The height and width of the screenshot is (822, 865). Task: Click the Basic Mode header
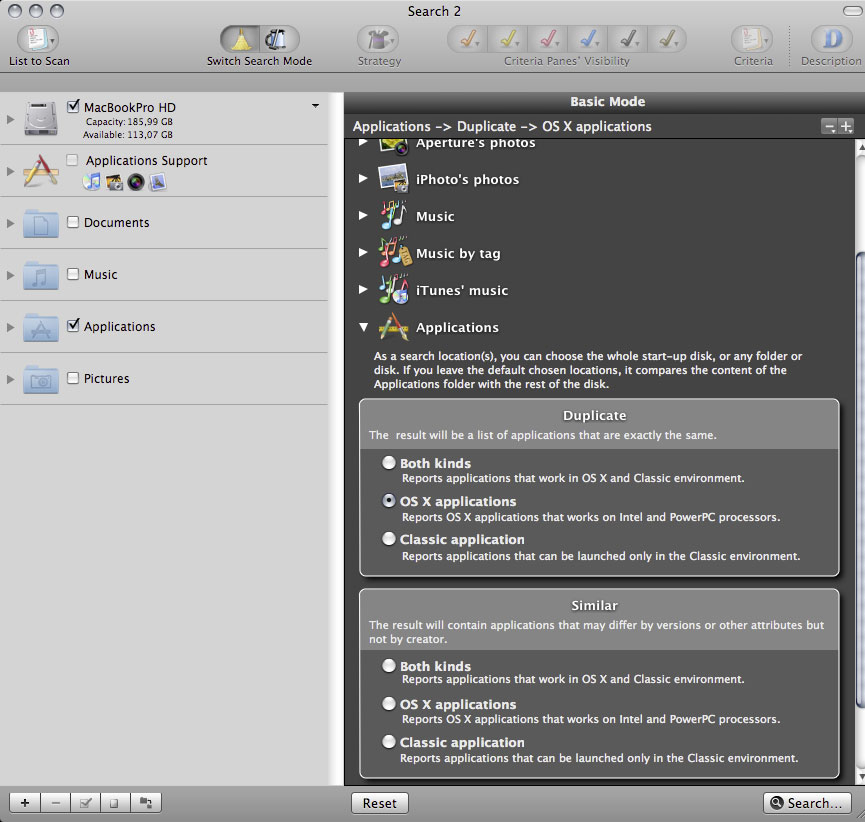pyautogui.click(x=607, y=102)
